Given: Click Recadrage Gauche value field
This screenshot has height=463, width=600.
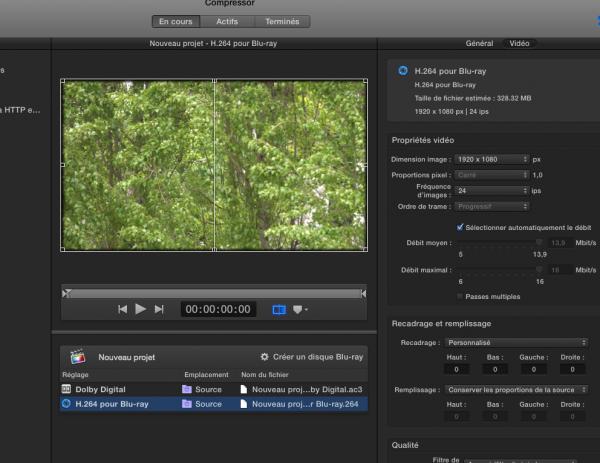Looking at the screenshot, I should click(534, 369).
